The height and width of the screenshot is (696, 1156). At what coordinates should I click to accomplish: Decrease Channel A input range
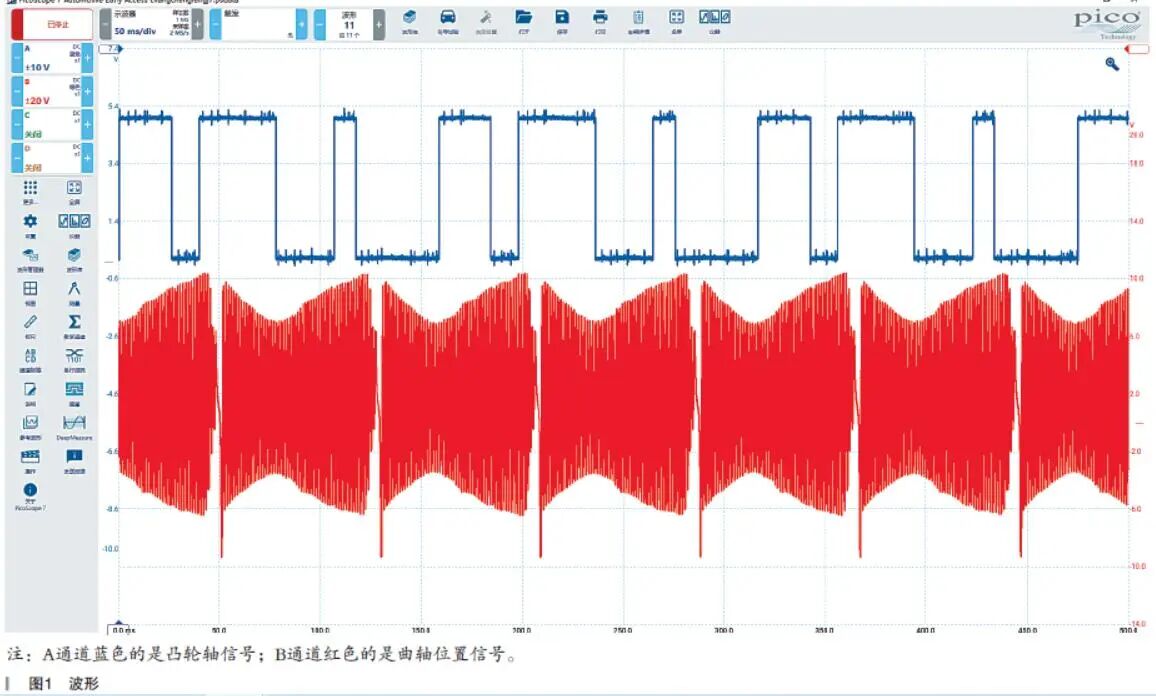coord(17,58)
